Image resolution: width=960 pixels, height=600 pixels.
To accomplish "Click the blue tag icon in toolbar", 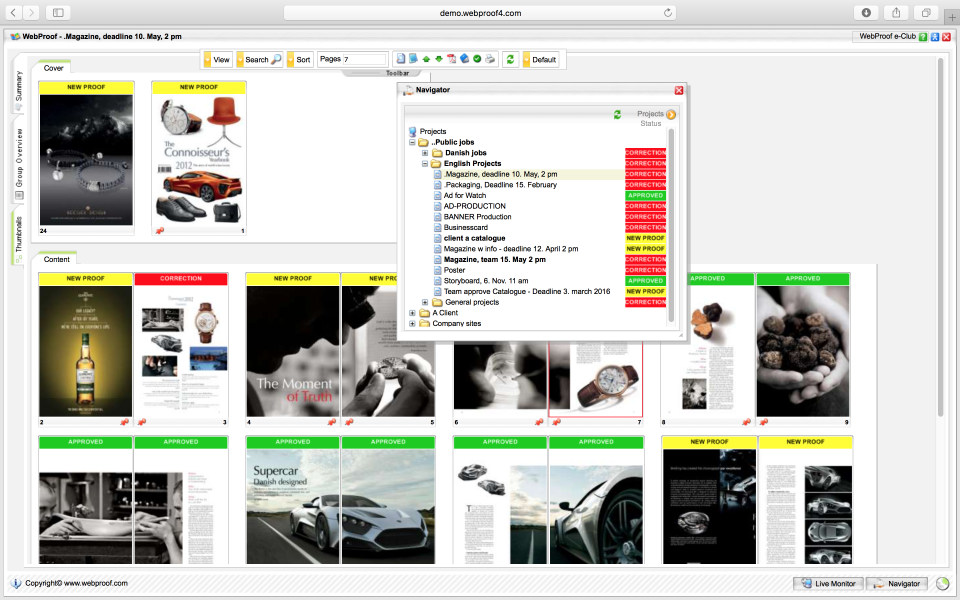I will coord(465,59).
